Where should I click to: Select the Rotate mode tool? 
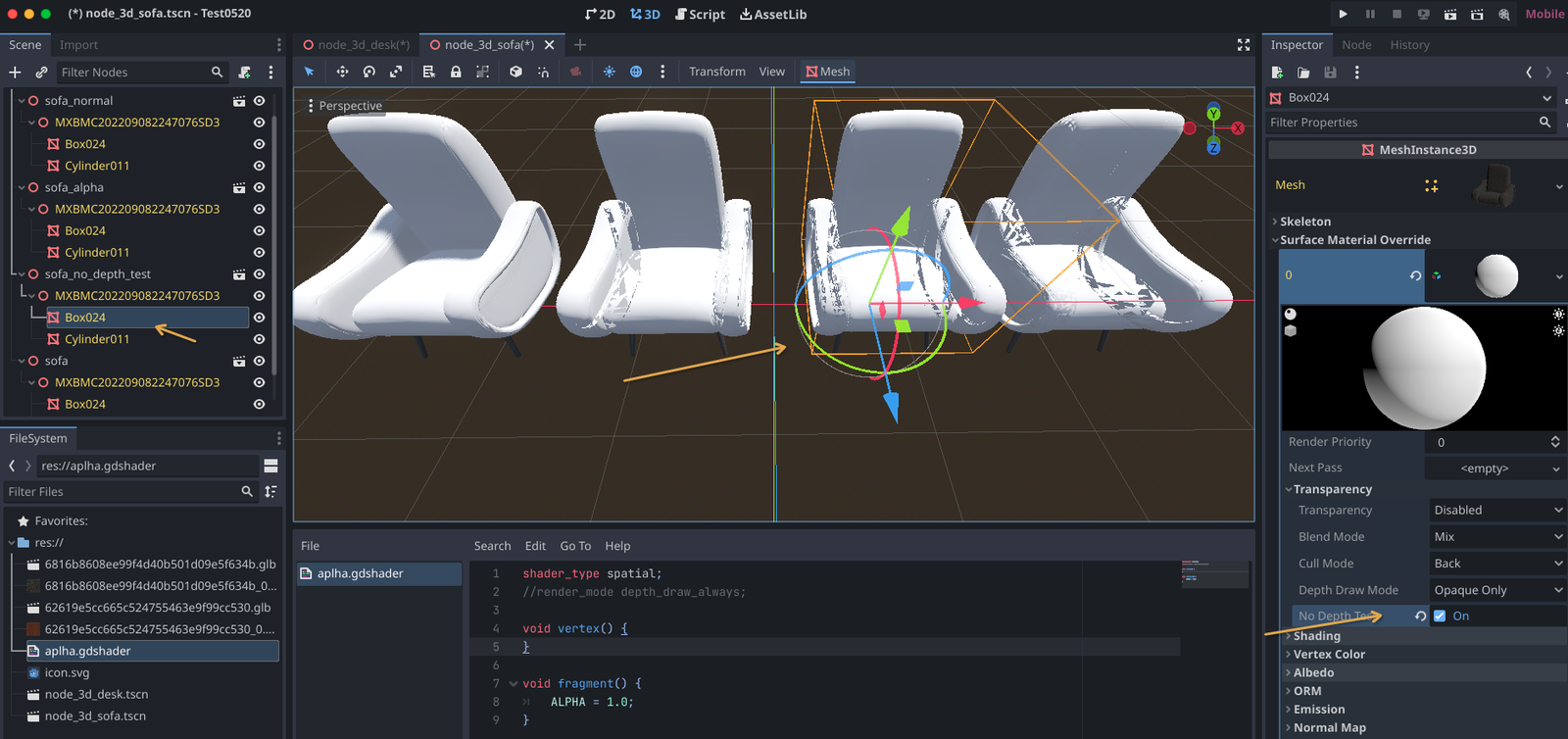[x=369, y=72]
